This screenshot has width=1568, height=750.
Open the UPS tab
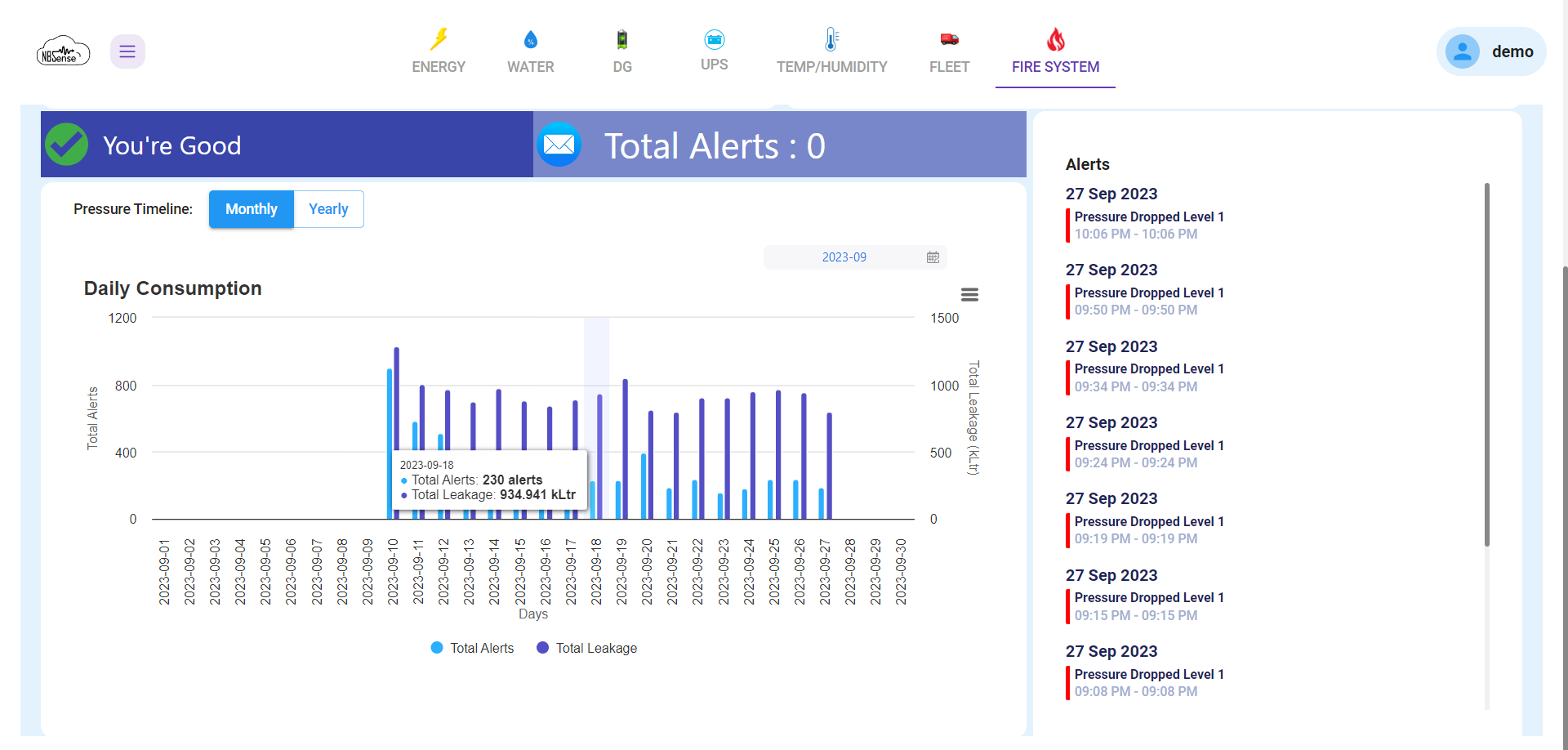(x=715, y=65)
